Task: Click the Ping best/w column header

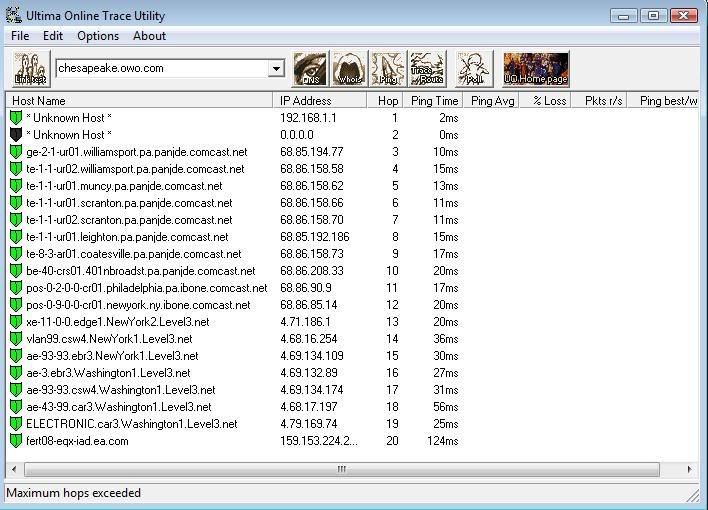Action: pyautogui.click(x=663, y=101)
